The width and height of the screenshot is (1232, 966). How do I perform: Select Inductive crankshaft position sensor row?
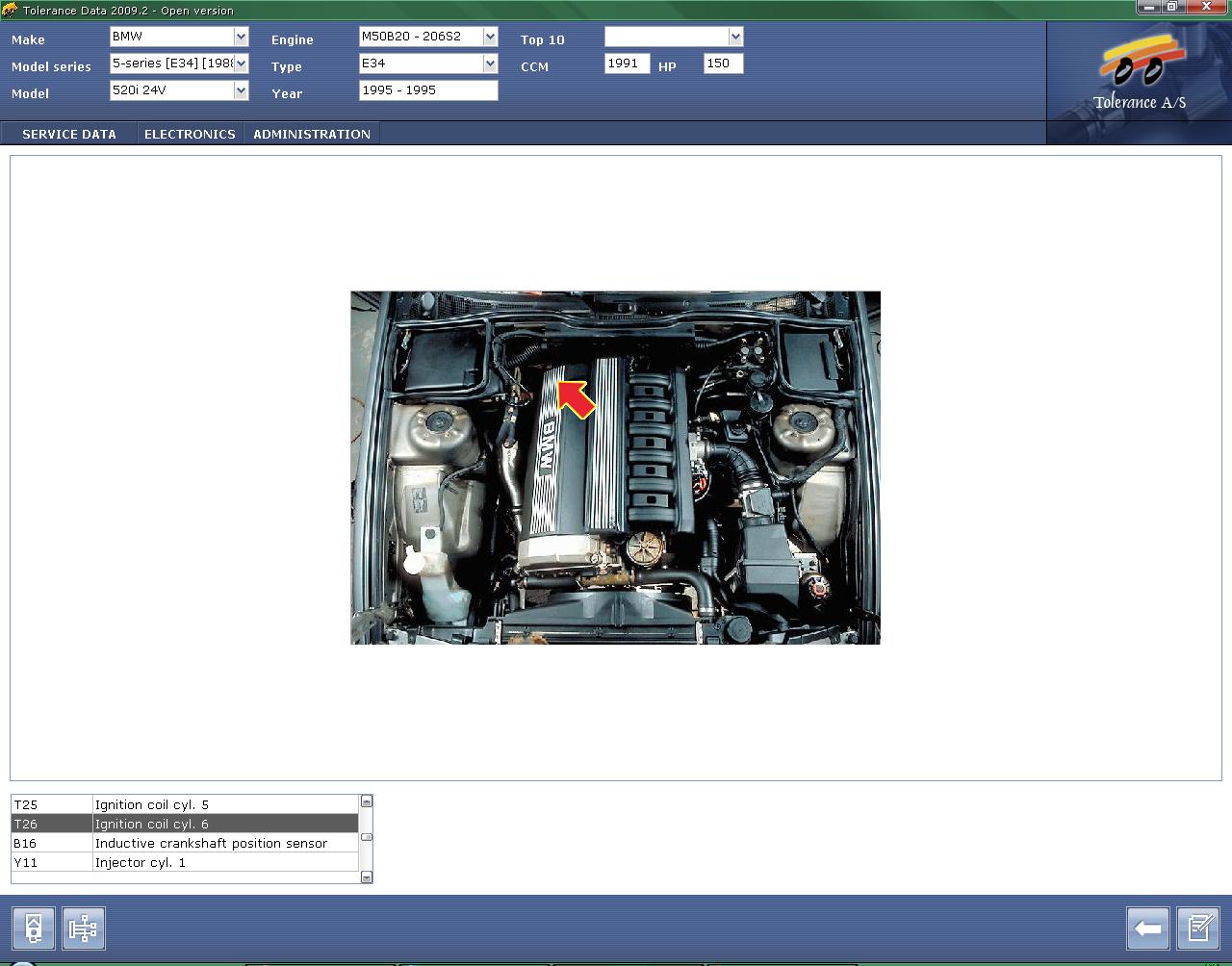211,844
